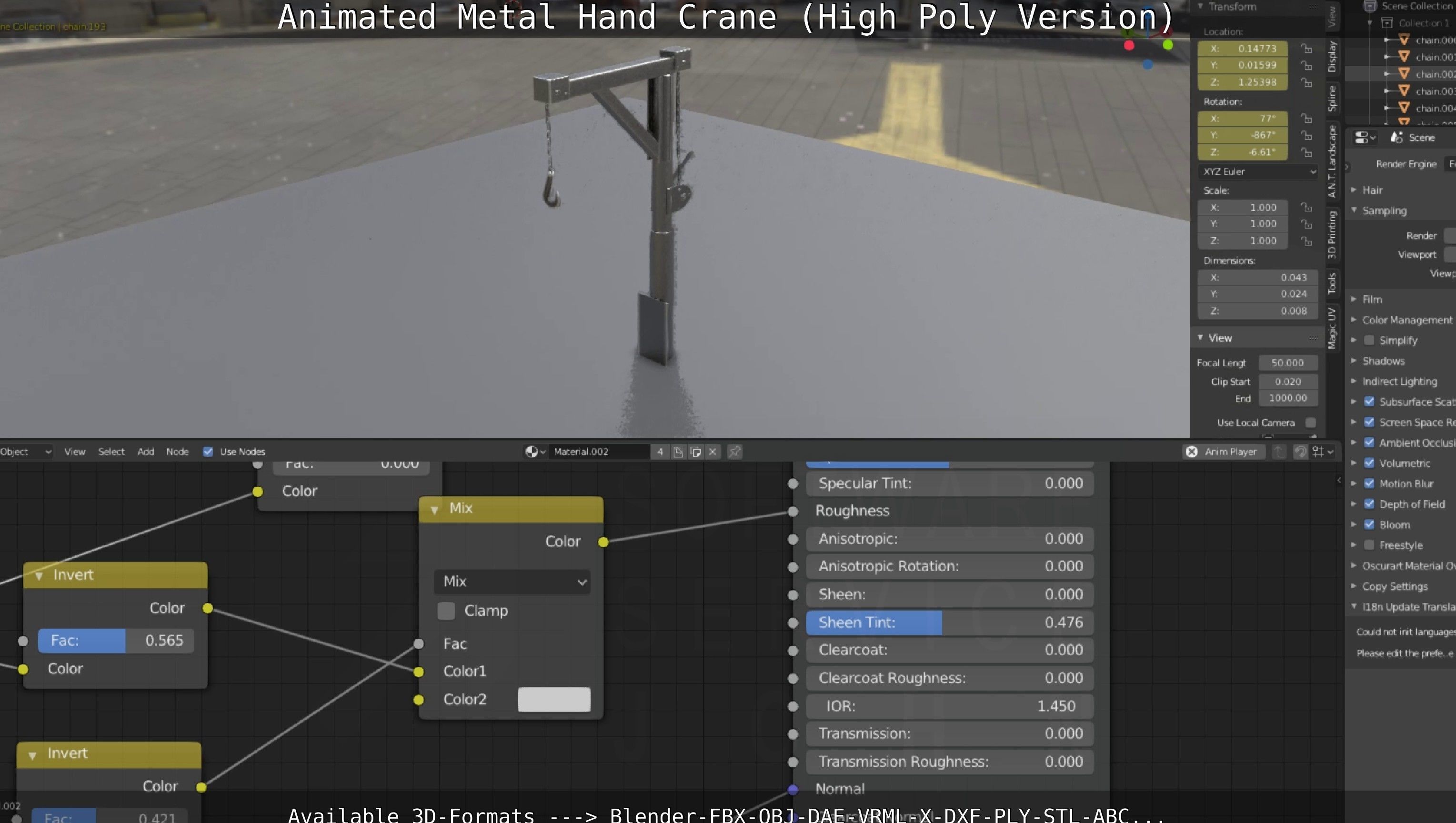Duplicate material with the new material icon
Image resolution: width=1456 pixels, height=823 pixels.
click(x=696, y=452)
